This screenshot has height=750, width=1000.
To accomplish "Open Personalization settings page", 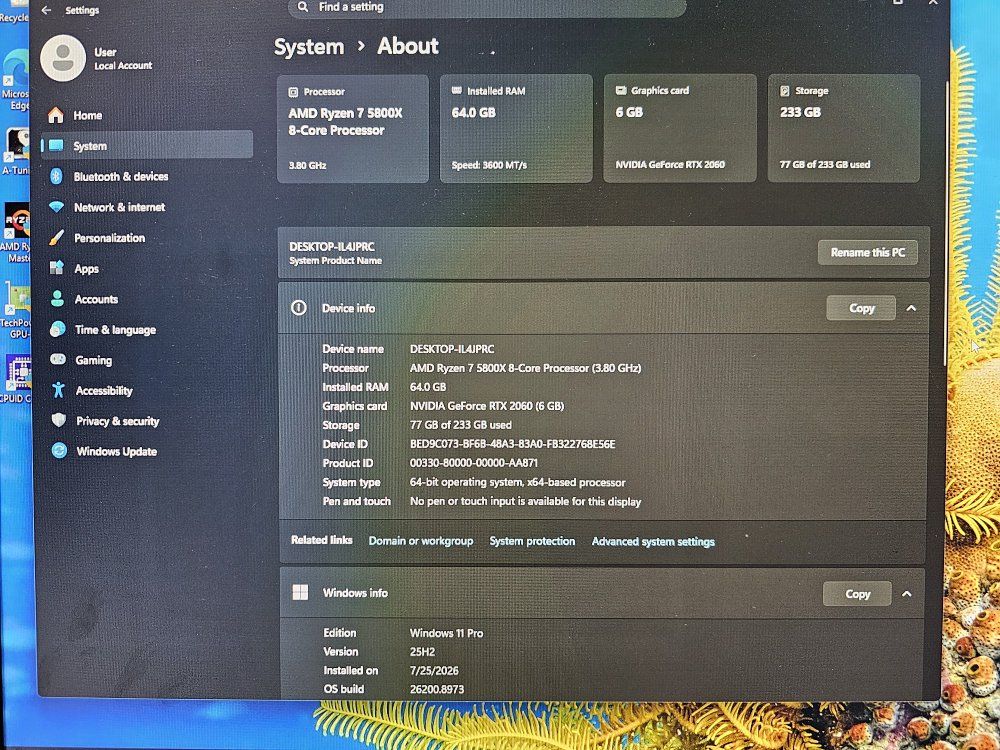I will point(147,238).
